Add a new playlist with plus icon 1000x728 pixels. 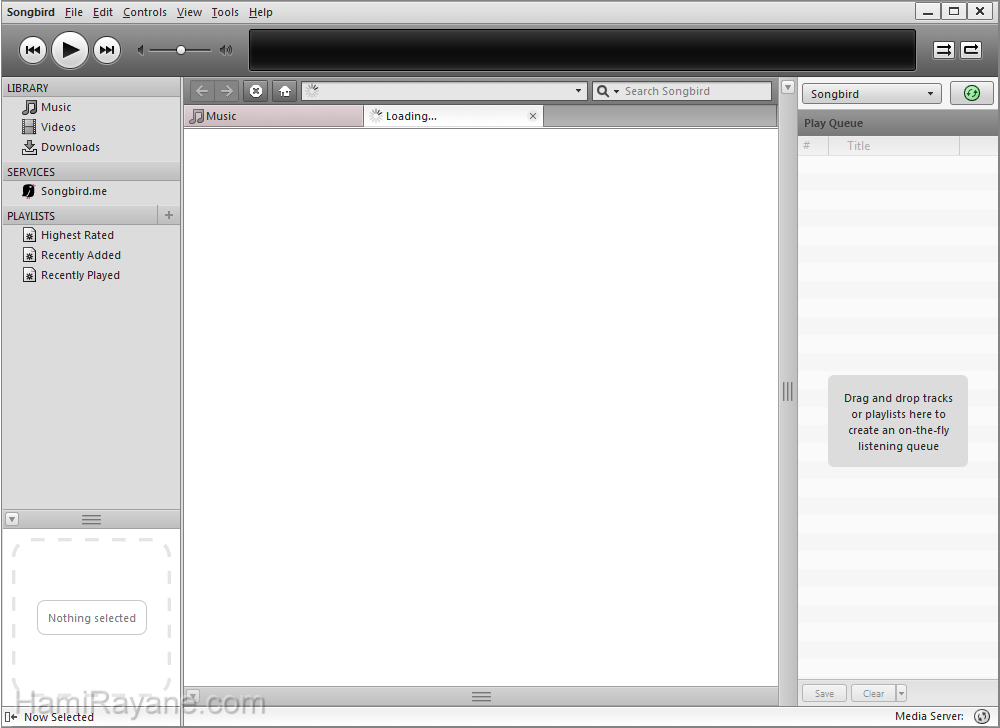click(x=169, y=215)
